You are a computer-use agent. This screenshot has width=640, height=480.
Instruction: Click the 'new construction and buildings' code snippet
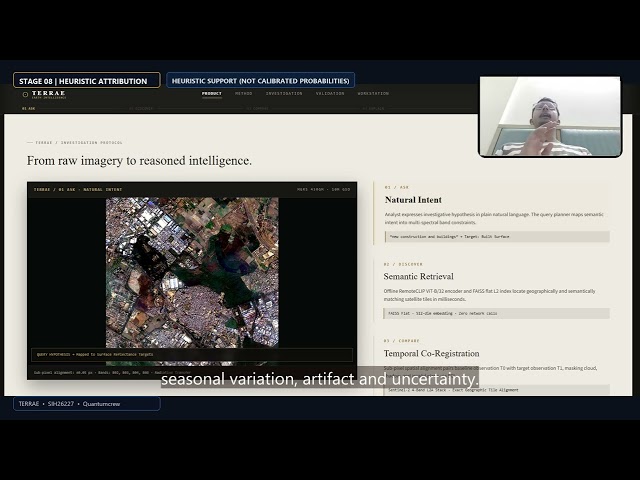pos(497,237)
